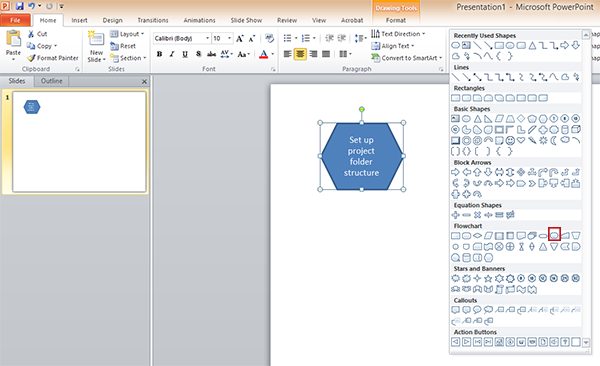
Task: Select slide 1 thumbnail in Slides pane
Action: click(x=79, y=142)
